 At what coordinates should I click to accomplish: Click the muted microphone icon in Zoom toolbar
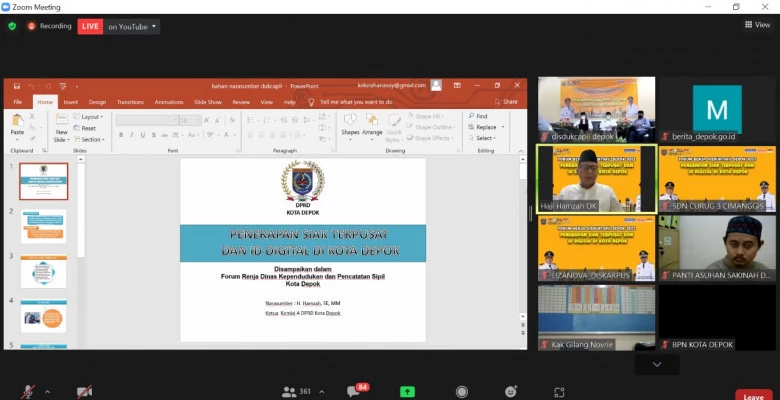point(28,392)
